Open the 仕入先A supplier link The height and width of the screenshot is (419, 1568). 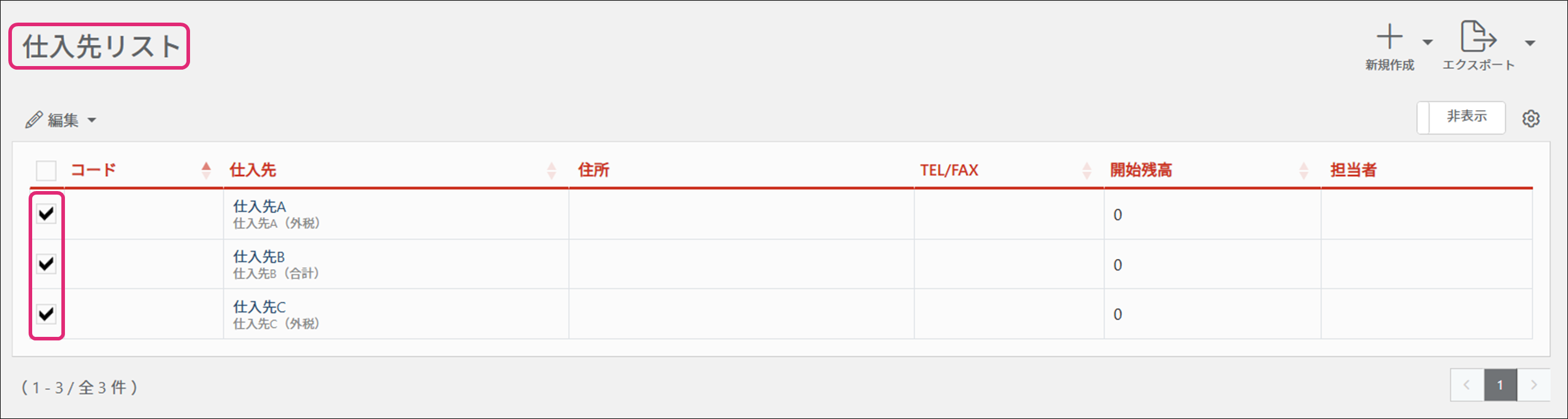tap(259, 207)
